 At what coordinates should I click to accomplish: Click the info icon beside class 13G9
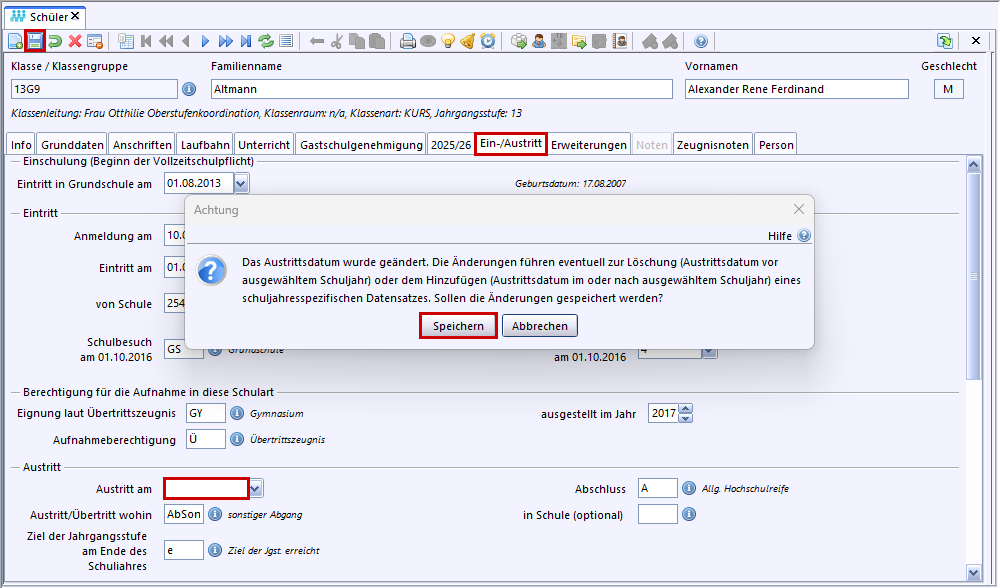(189, 89)
